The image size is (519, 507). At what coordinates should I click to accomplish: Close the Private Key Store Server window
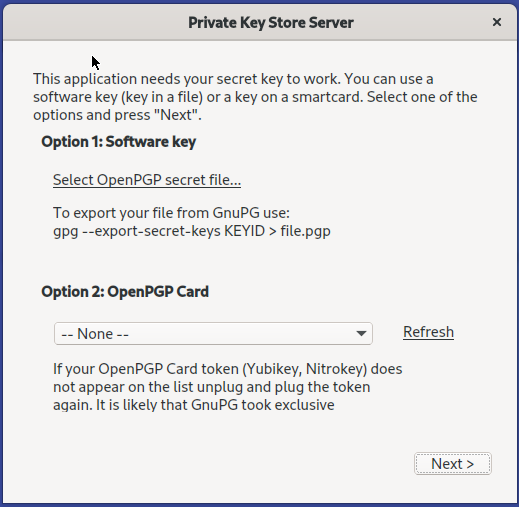tap(497, 22)
